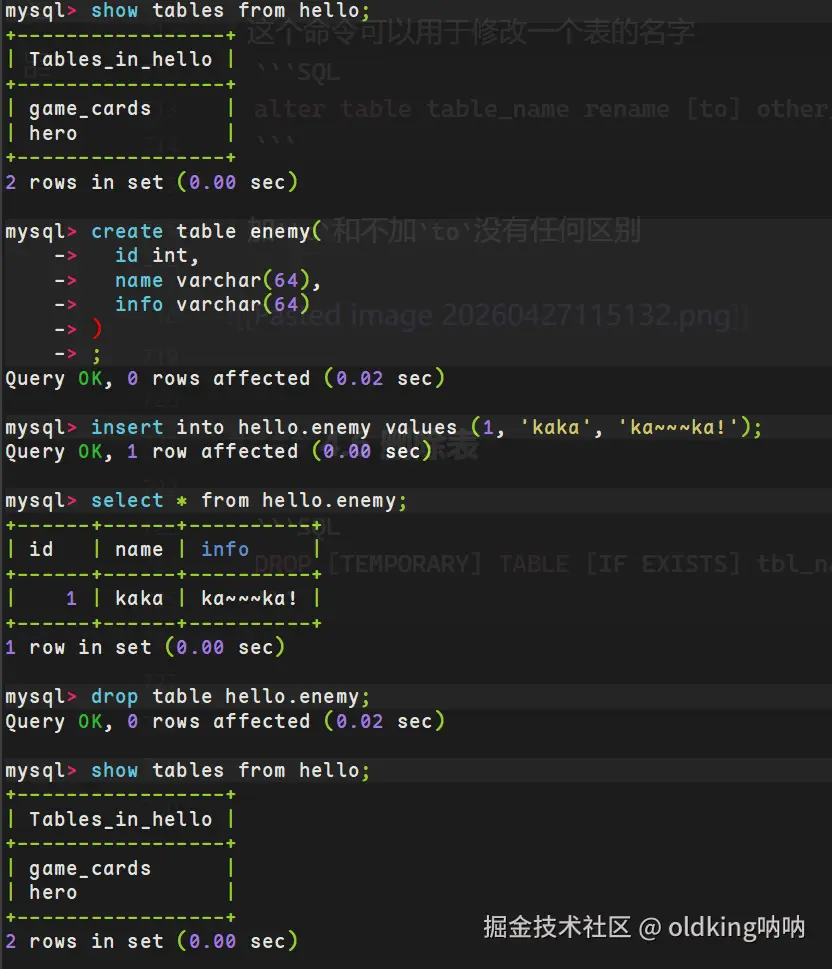832x969 pixels.
Task: Click the '1 row in set (0.00 sec)' line
Action: pos(145,648)
